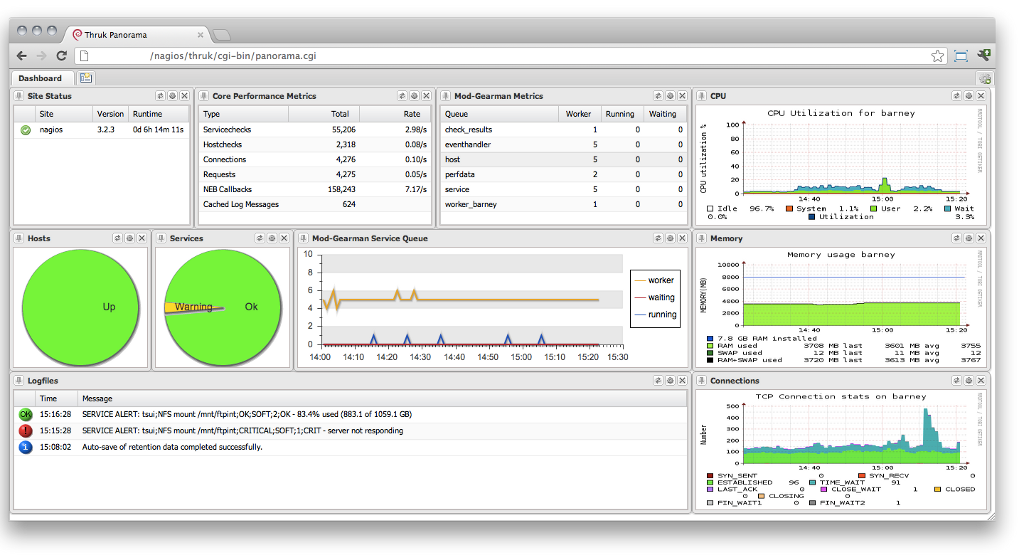Reload the browser page

coord(61,56)
